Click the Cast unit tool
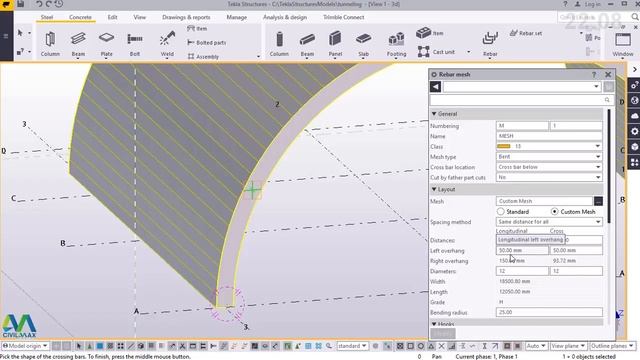 [x=437, y=52]
